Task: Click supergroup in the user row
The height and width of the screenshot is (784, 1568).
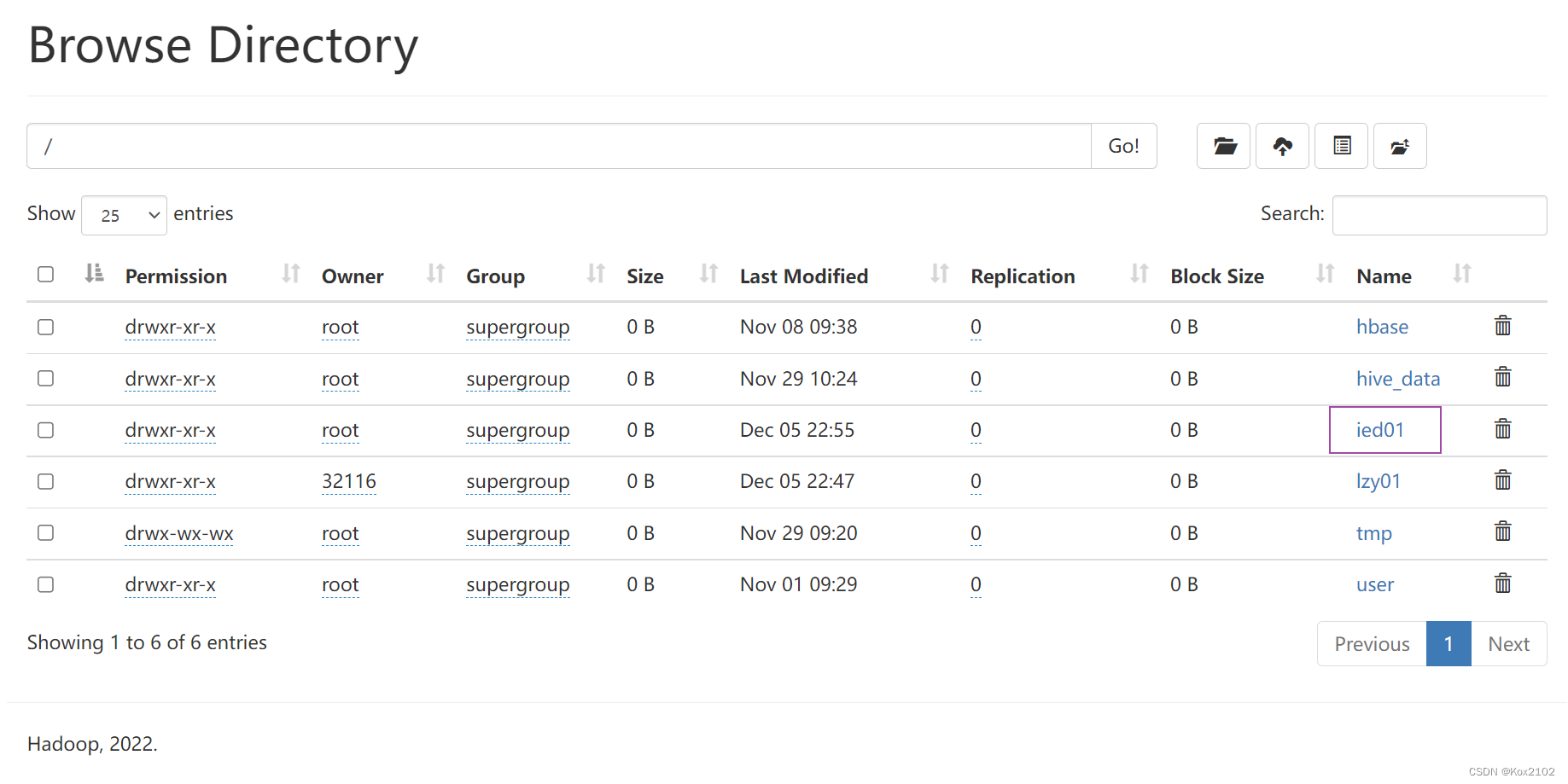Action: (518, 584)
